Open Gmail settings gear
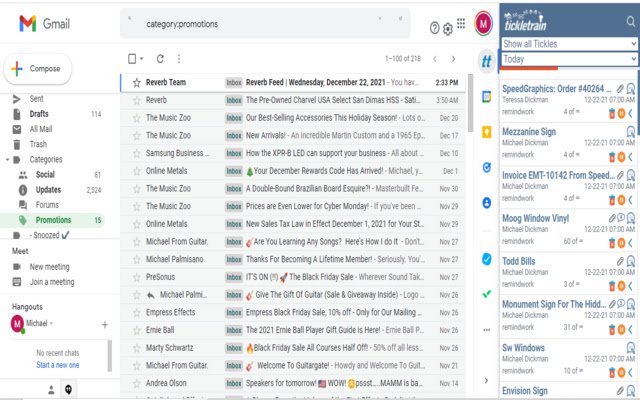The height and width of the screenshot is (400, 640). pos(448,28)
